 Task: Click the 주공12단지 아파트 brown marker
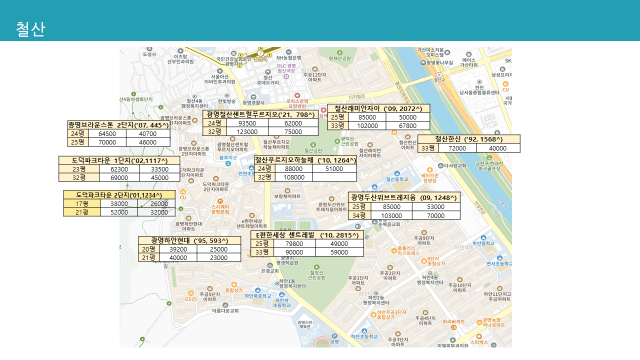(x=315, y=69)
